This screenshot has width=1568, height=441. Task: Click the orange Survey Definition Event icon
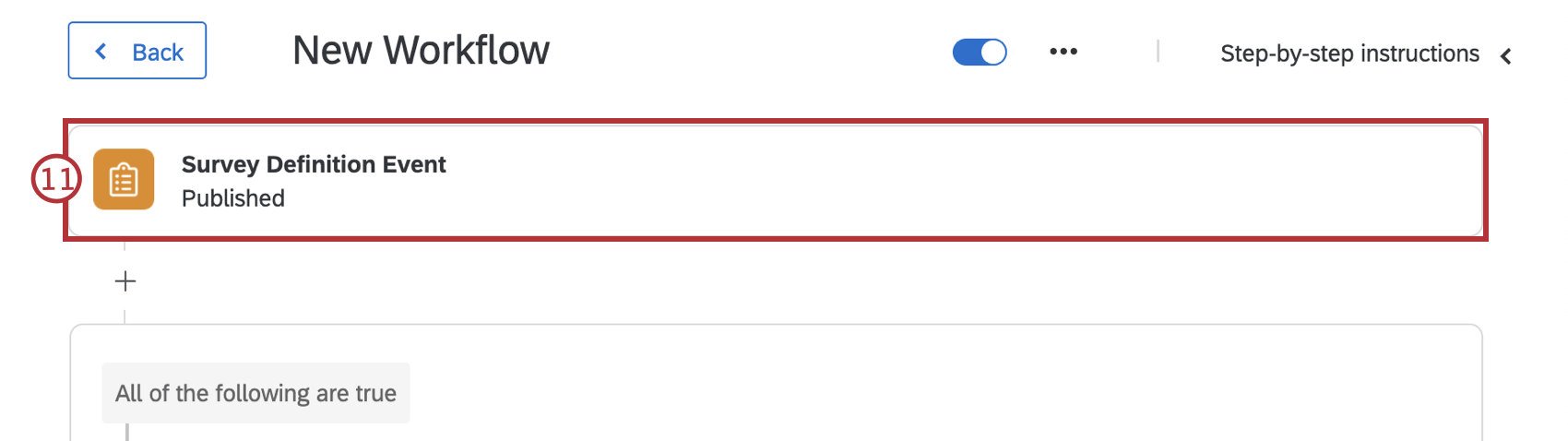pyautogui.click(x=124, y=180)
